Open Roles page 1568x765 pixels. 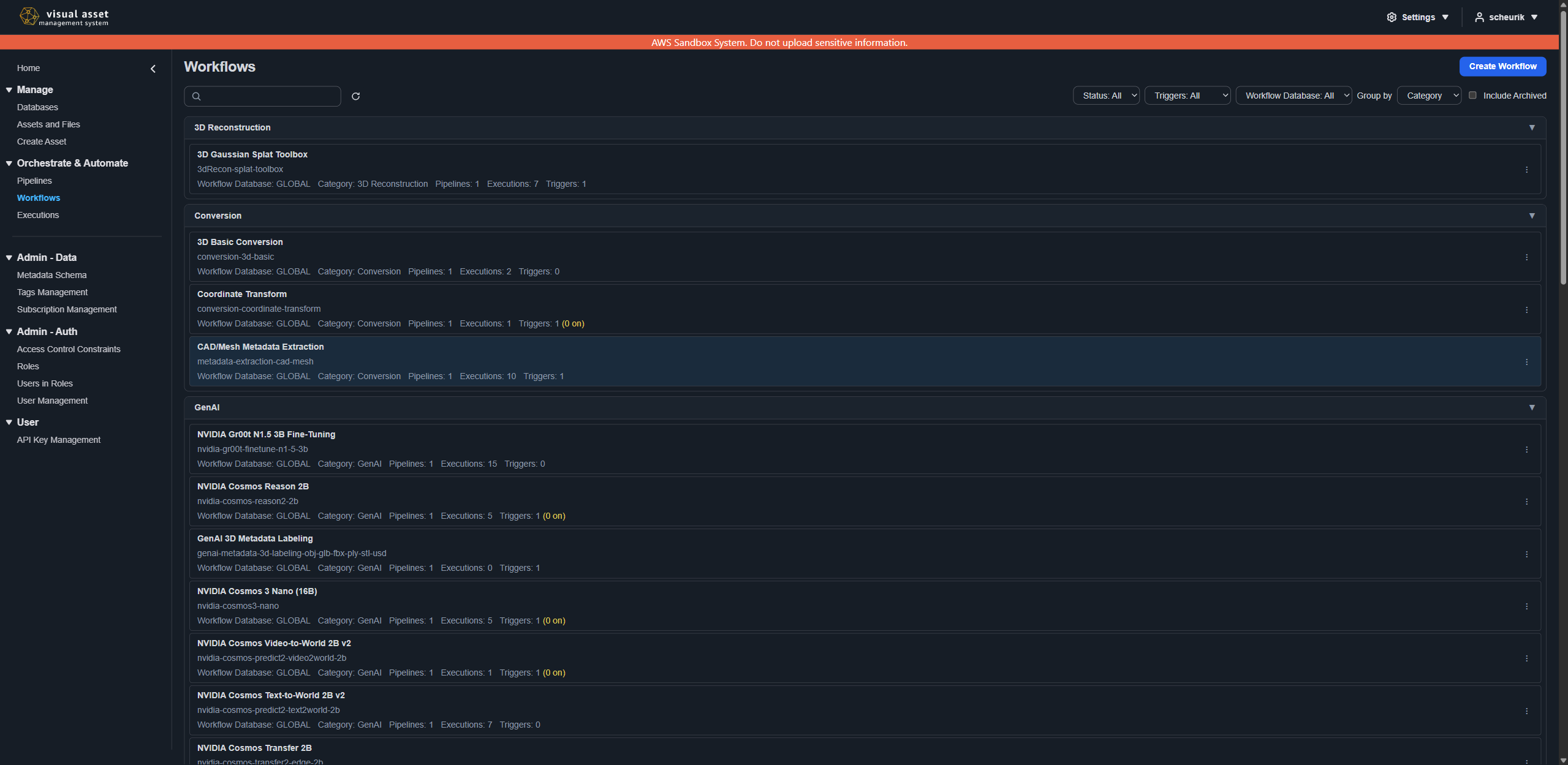tap(28, 366)
